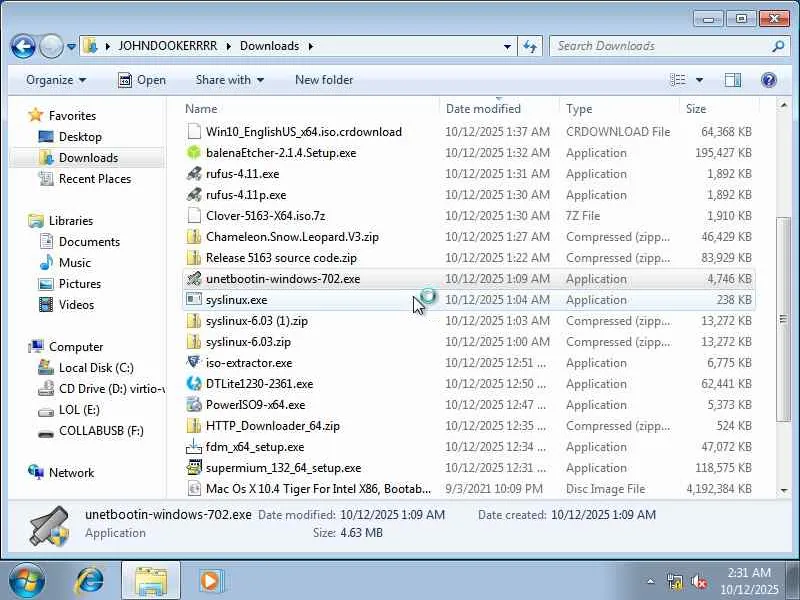
Task: Click the scrollbar down arrow
Action: coord(783,490)
